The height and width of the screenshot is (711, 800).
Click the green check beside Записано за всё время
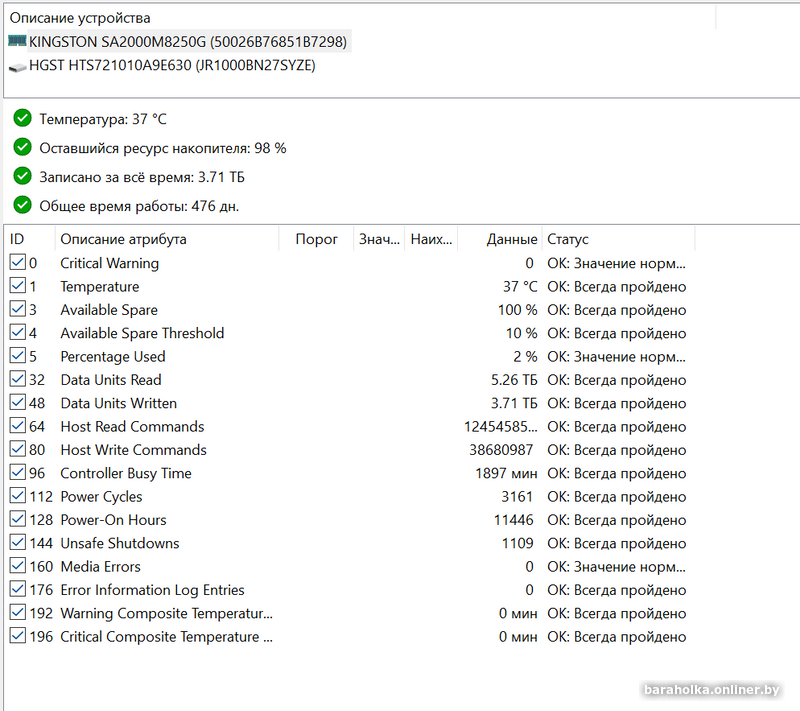[x=22, y=176]
